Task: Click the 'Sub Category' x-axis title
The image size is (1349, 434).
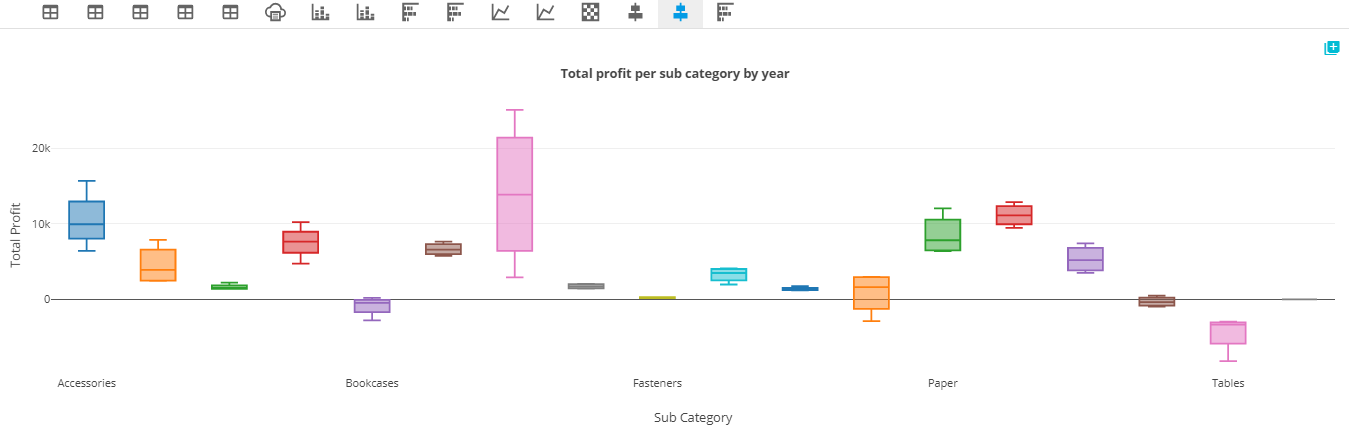Action: (693, 417)
